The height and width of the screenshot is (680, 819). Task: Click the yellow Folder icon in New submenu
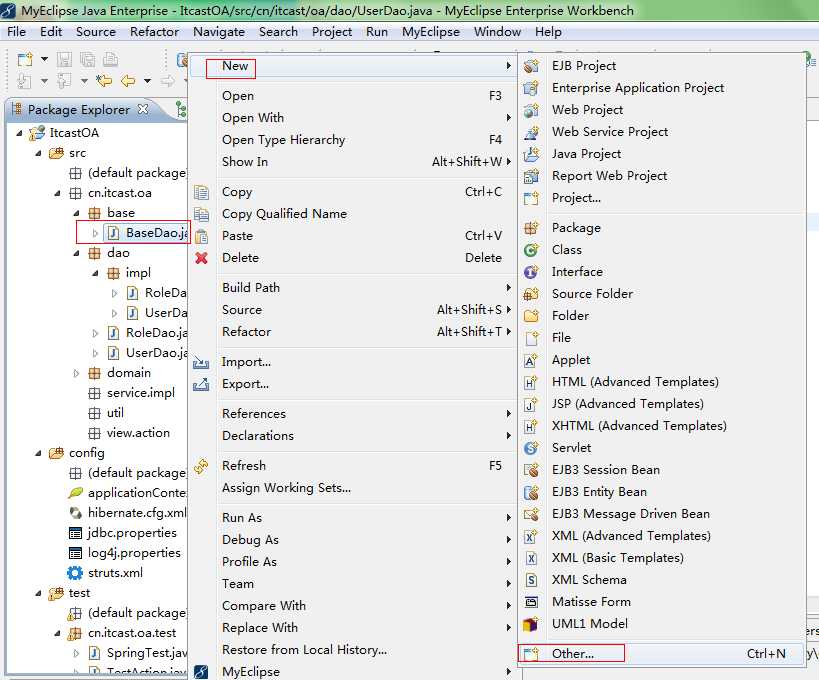(x=531, y=316)
